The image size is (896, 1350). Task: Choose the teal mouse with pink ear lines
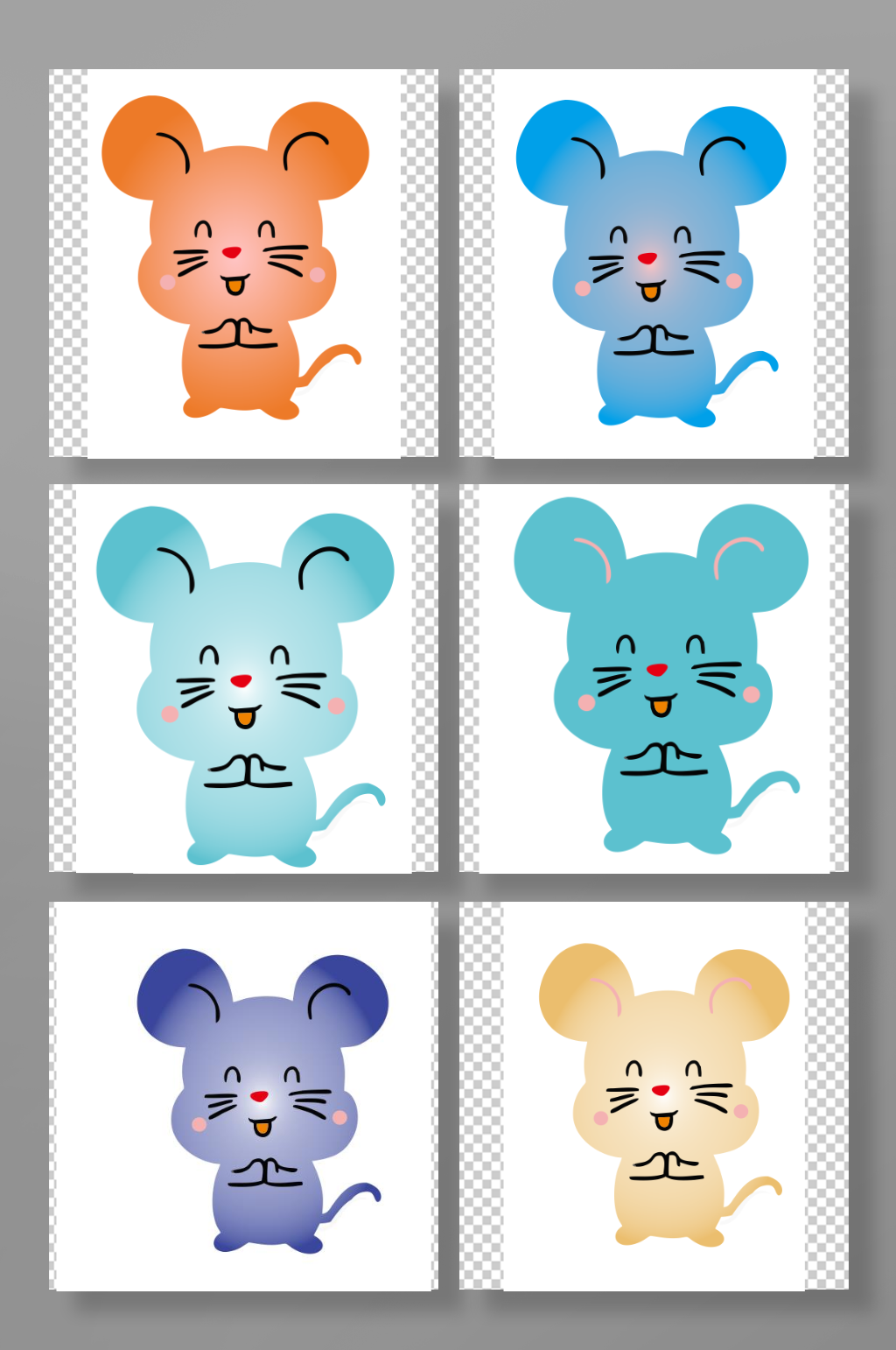pos(661,675)
